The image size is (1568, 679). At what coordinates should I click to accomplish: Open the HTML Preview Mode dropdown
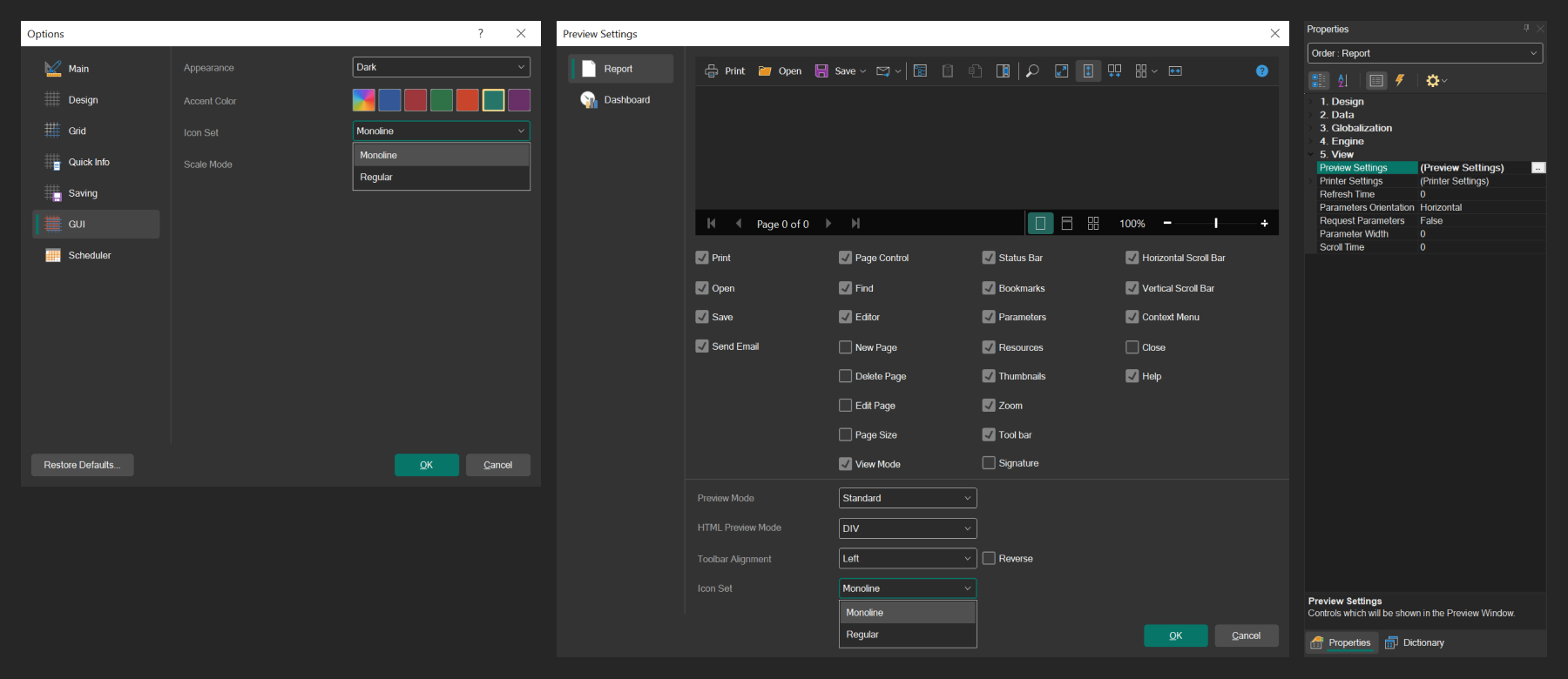(x=908, y=528)
